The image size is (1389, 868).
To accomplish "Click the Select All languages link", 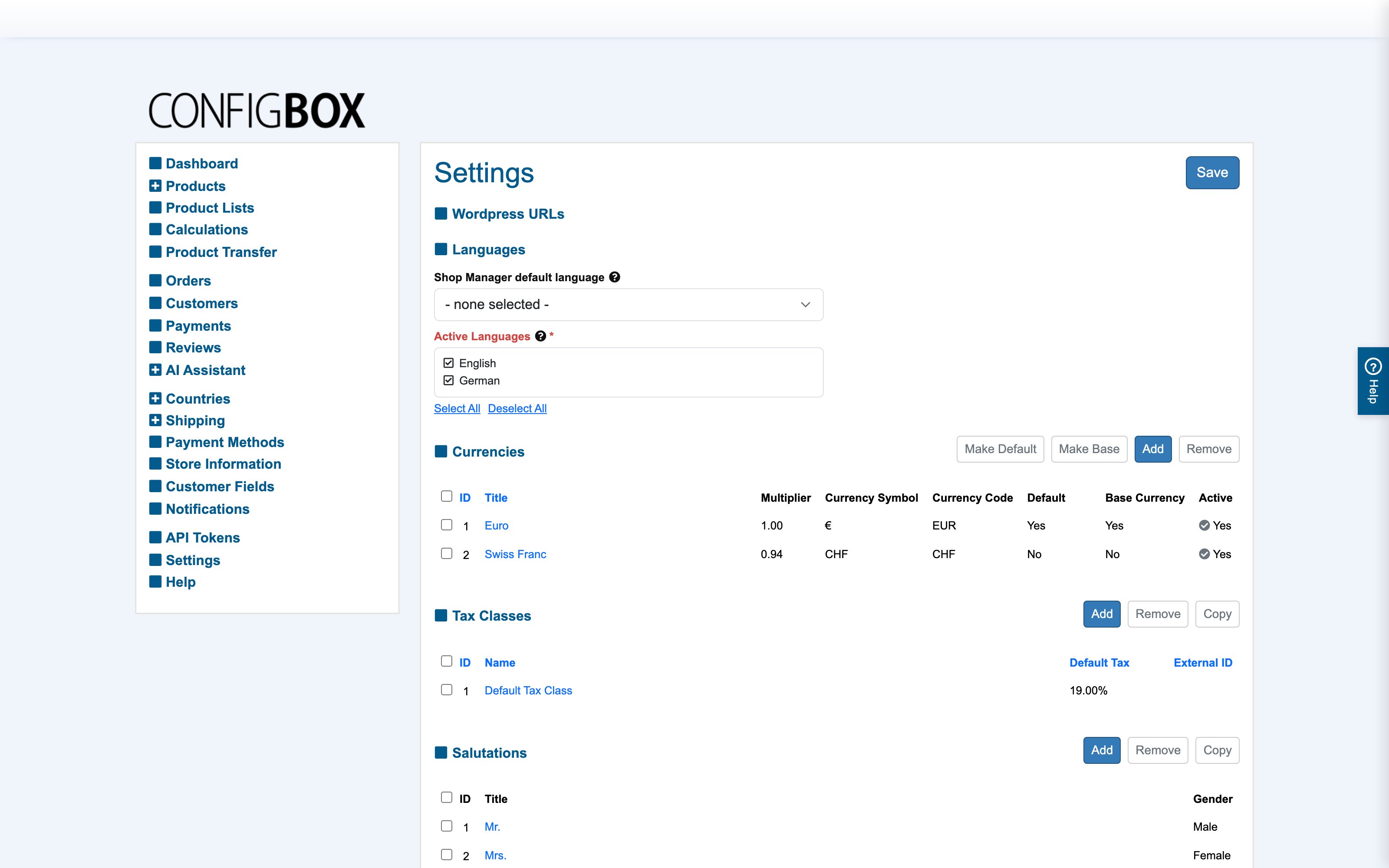I will click(x=457, y=408).
